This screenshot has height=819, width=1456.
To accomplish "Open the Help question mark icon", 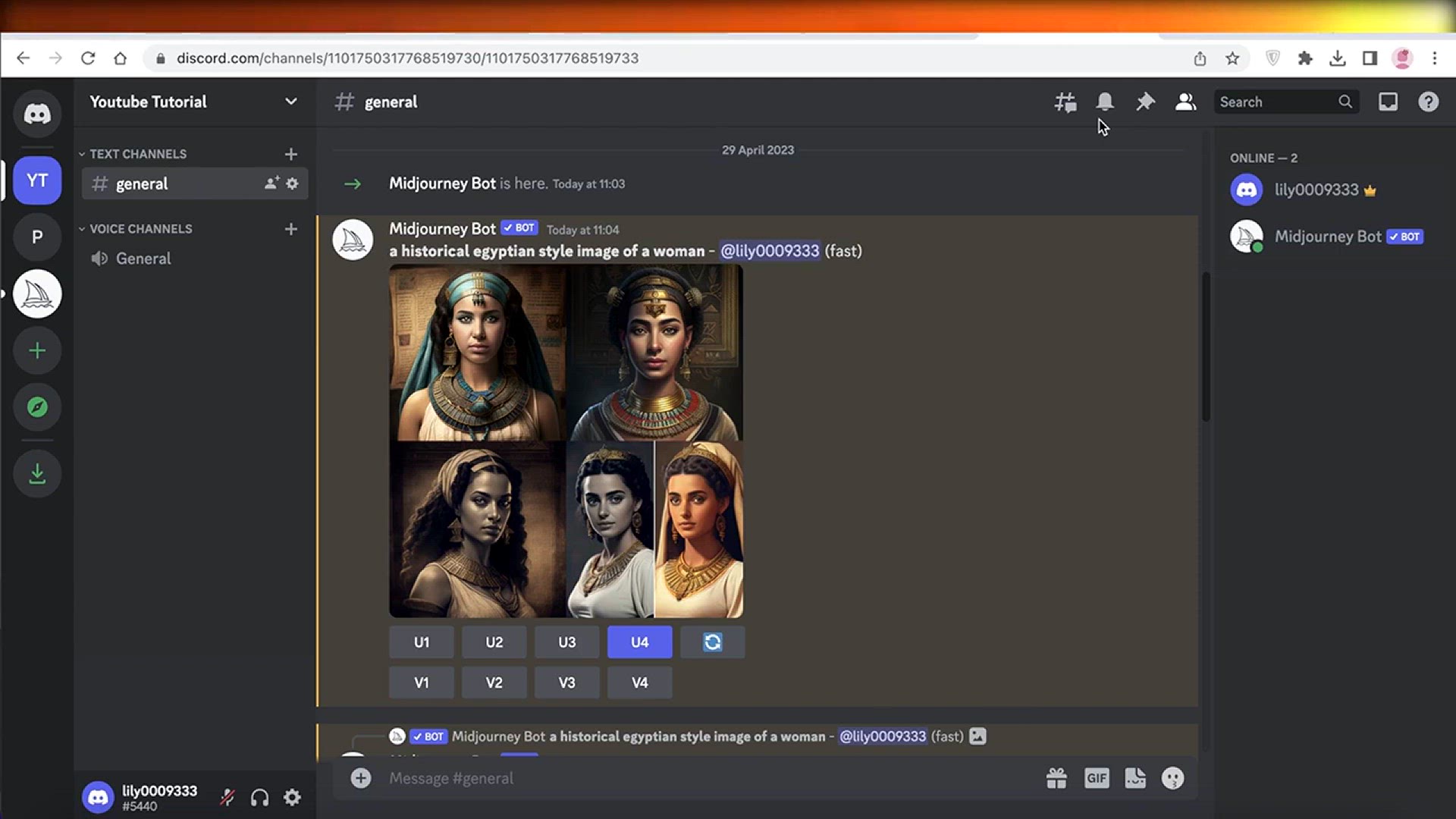I will (x=1429, y=102).
